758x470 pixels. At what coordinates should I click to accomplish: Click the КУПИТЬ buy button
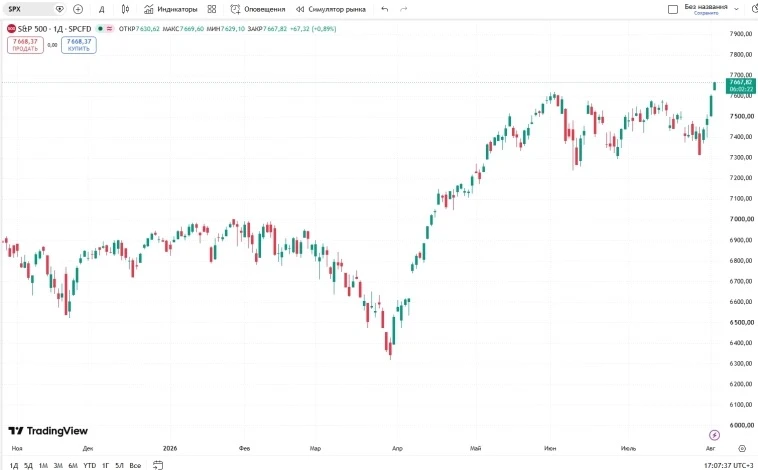[x=79, y=45]
